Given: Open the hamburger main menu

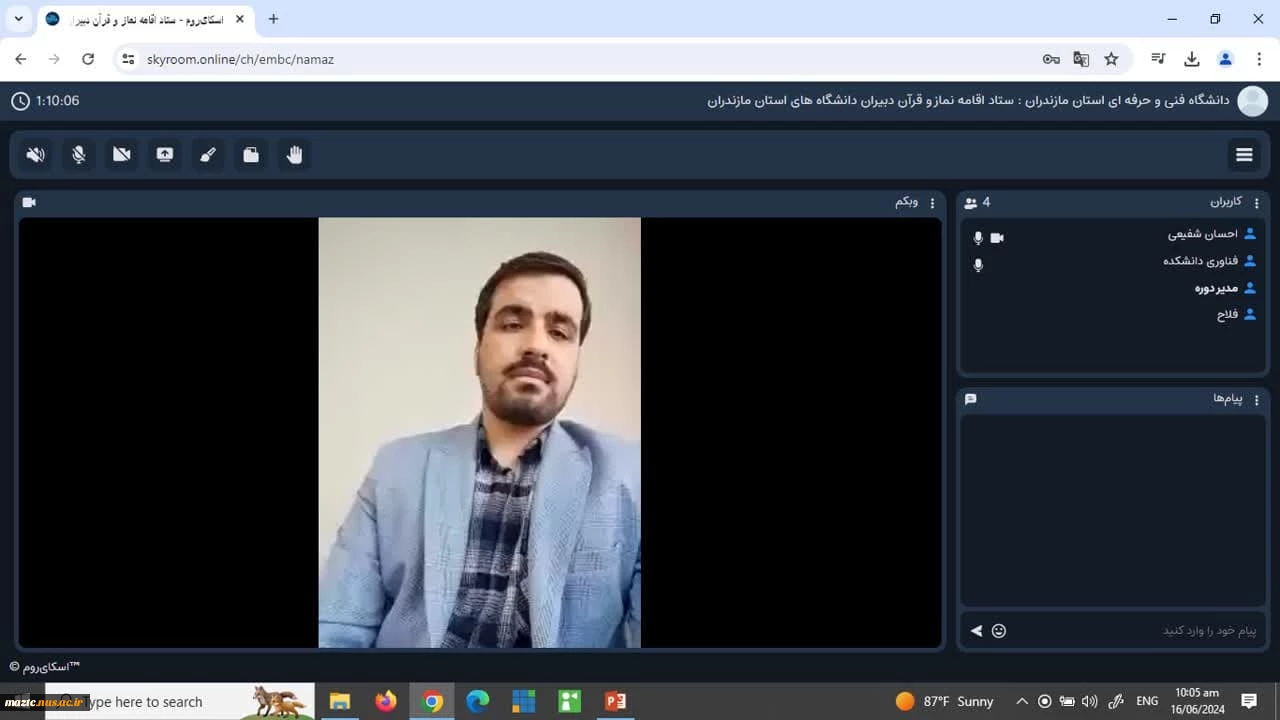Looking at the screenshot, I should click(1244, 154).
